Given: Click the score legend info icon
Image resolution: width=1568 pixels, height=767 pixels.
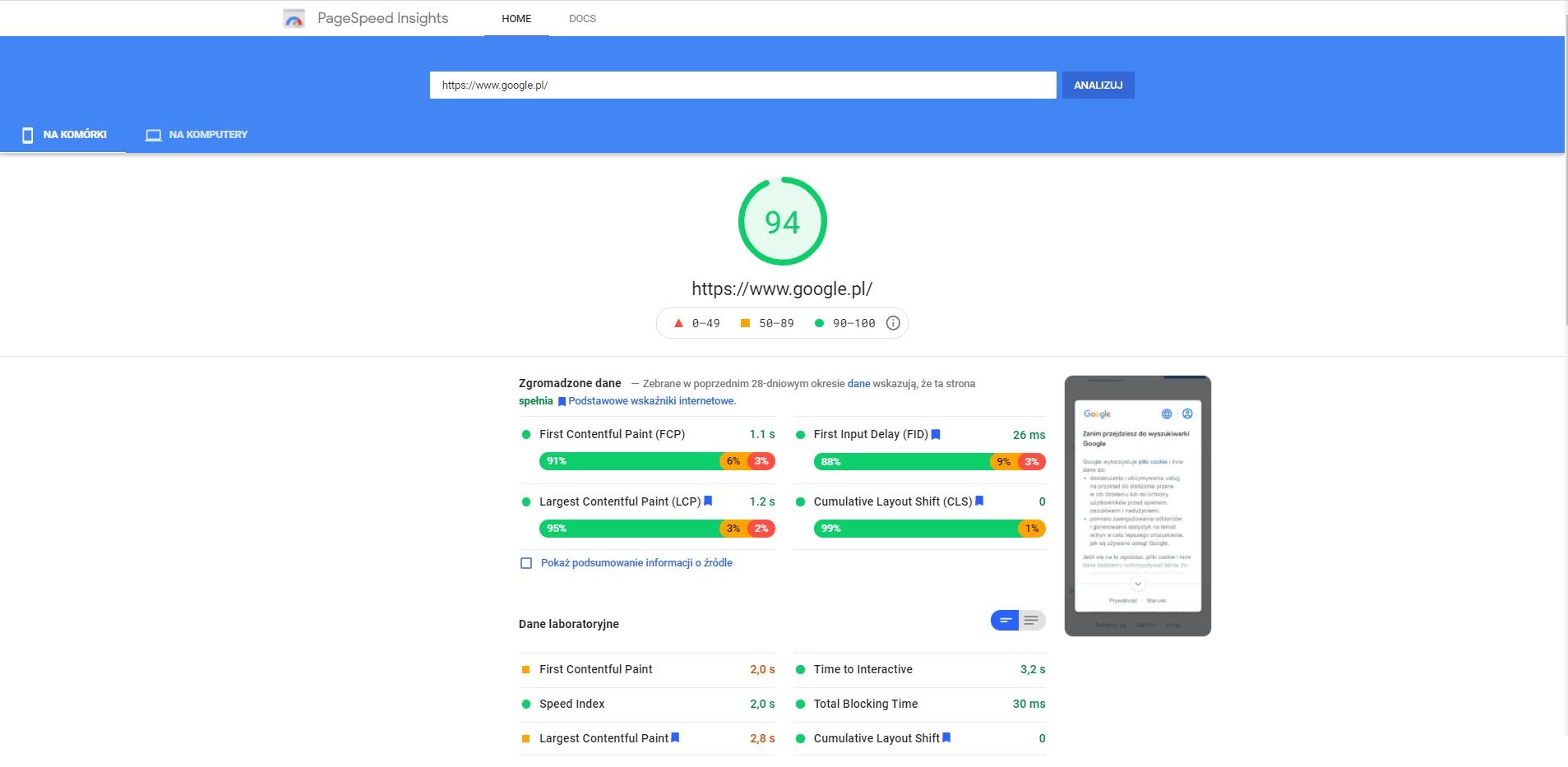Looking at the screenshot, I should point(893,323).
